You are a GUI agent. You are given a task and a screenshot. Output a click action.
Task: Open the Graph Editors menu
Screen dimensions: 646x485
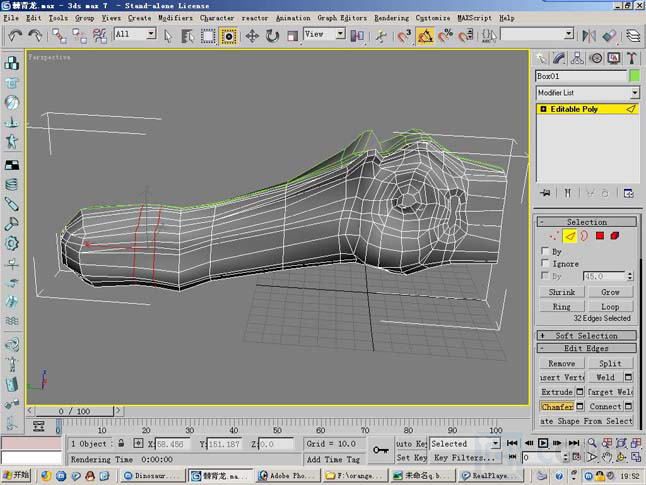tap(342, 18)
